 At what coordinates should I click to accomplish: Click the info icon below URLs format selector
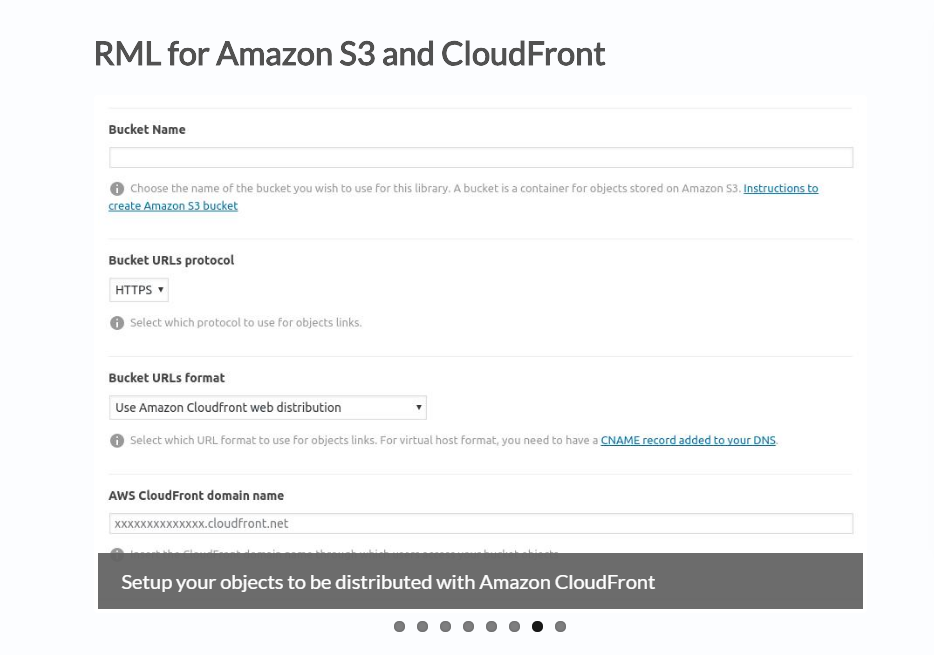pyautogui.click(x=117, y=441)
